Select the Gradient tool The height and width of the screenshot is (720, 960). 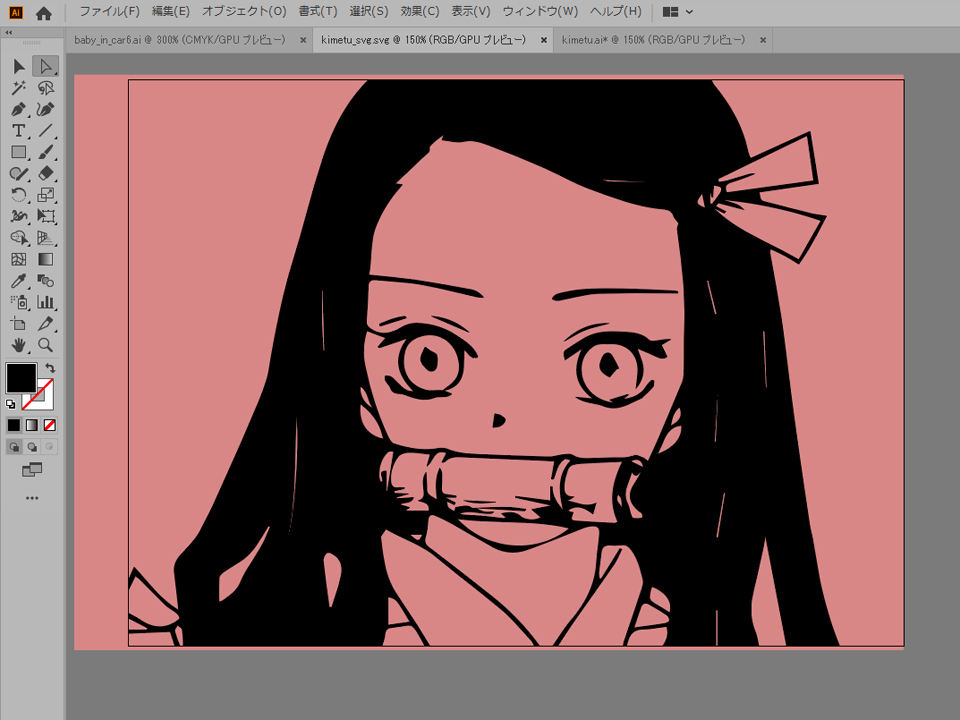coord(45,260)
